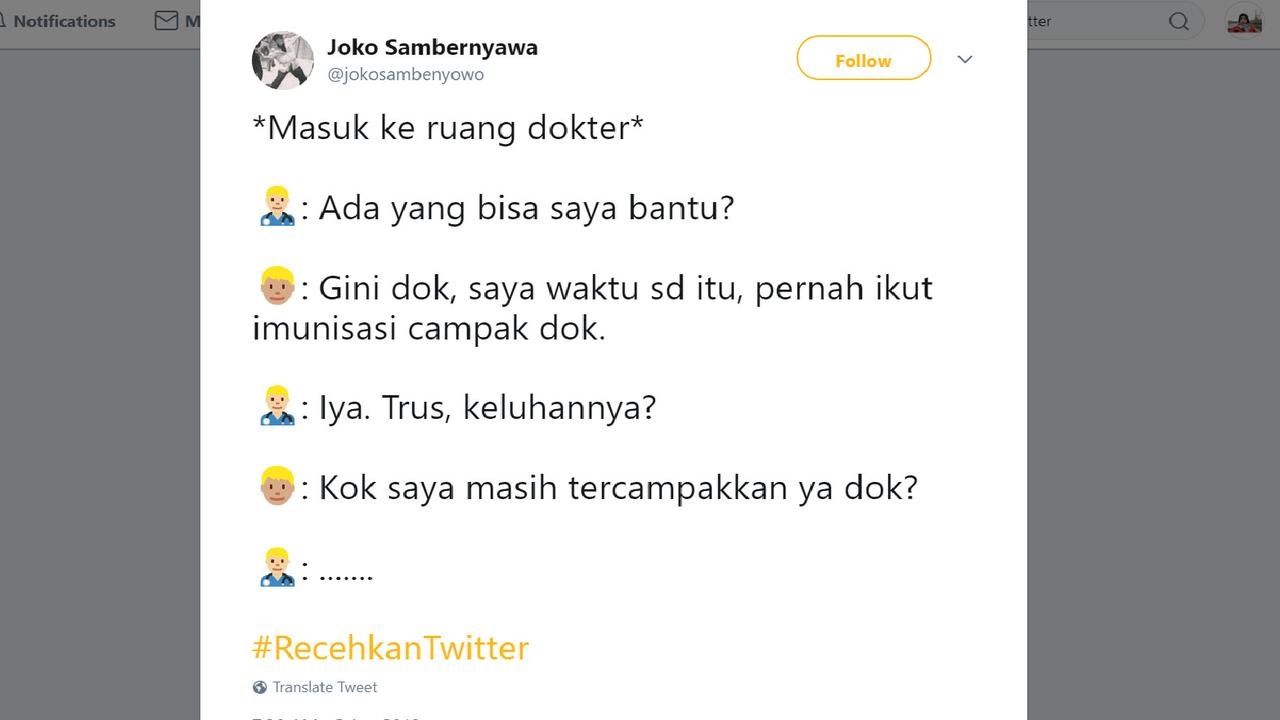Open the tweet options caret beside Follow
Viewport: 1280px width, 720px height.
964,59
